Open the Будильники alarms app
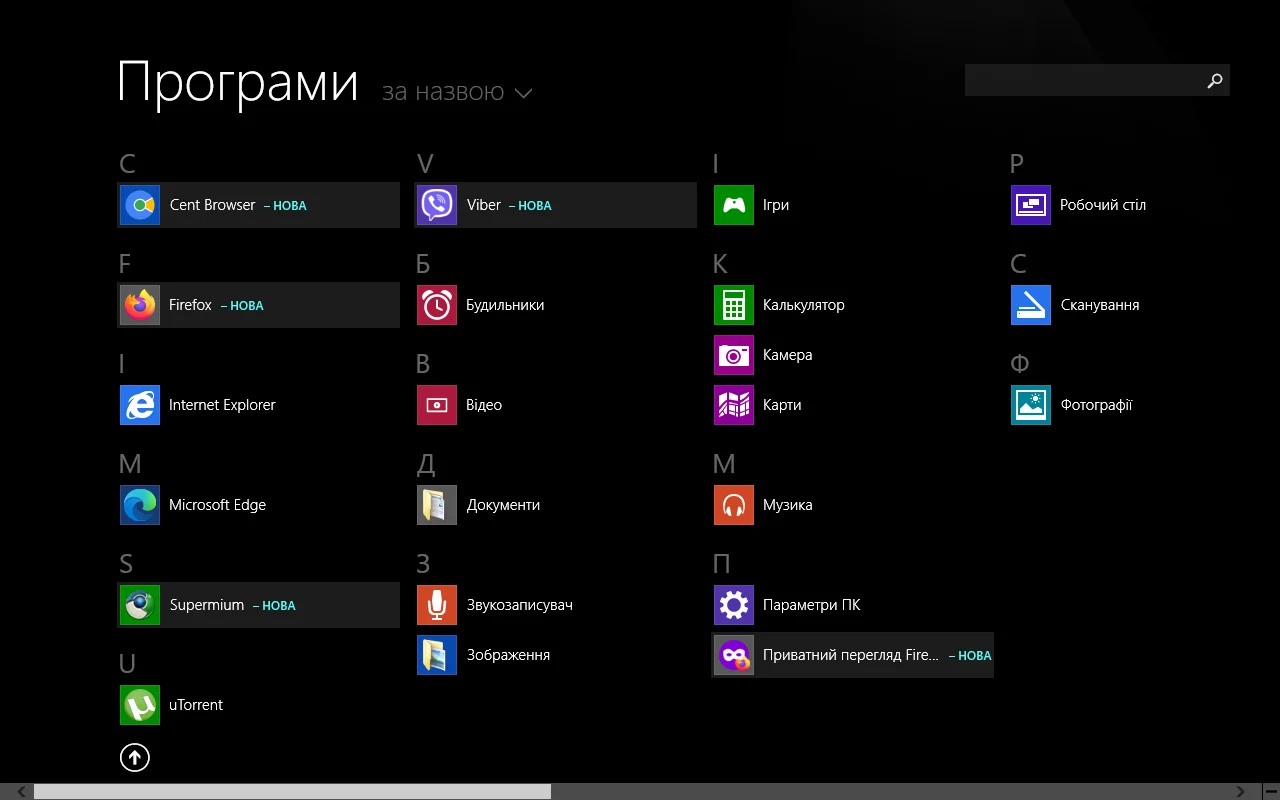 [437, 305]
